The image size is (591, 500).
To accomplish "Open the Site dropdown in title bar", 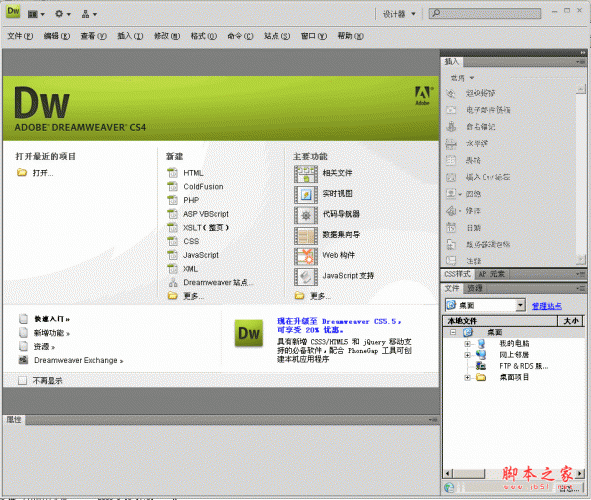I will pyautogui.click(x=89, y=14).
